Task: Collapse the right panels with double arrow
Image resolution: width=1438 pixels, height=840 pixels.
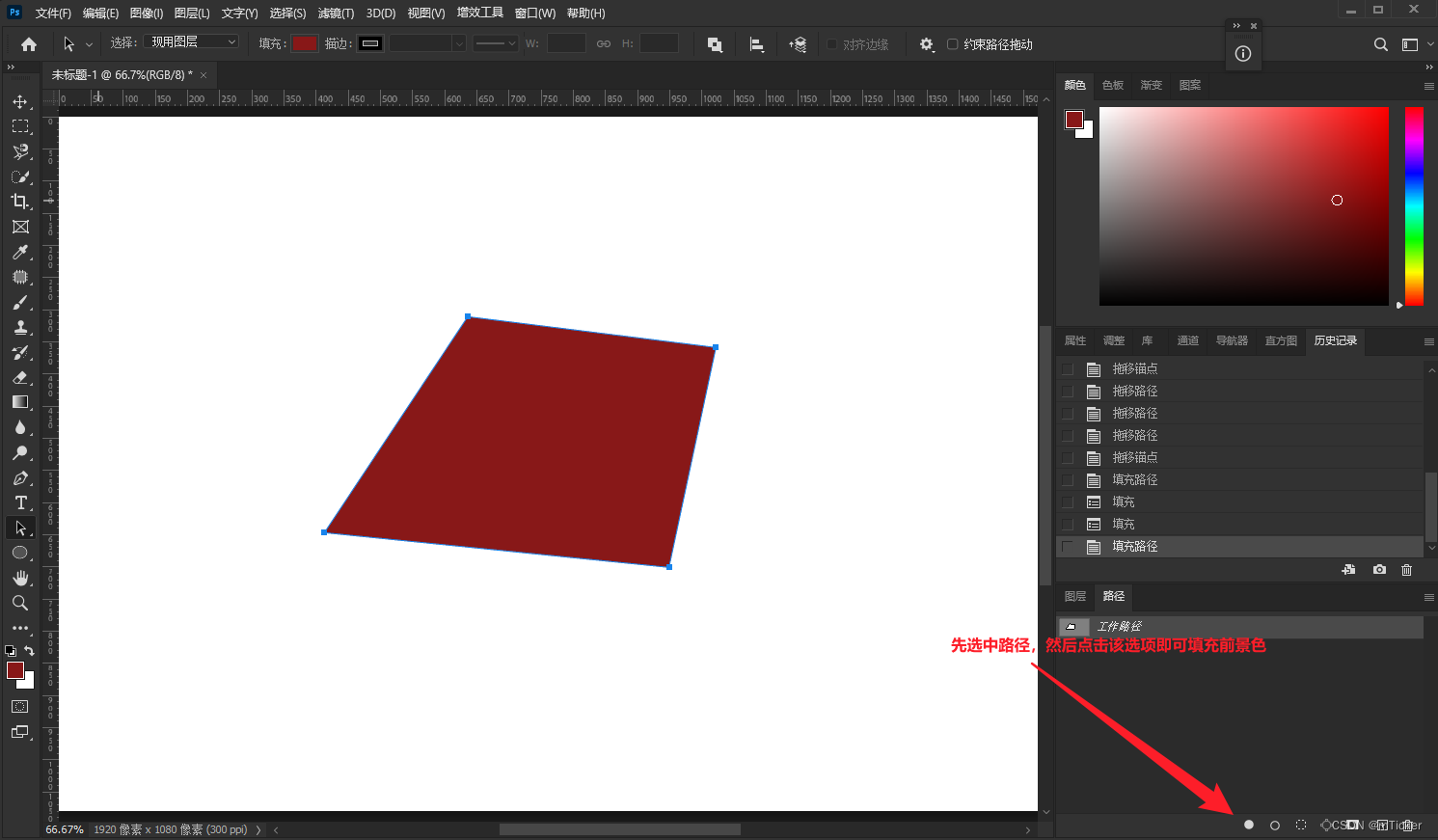Action: tap(1429, 67)
